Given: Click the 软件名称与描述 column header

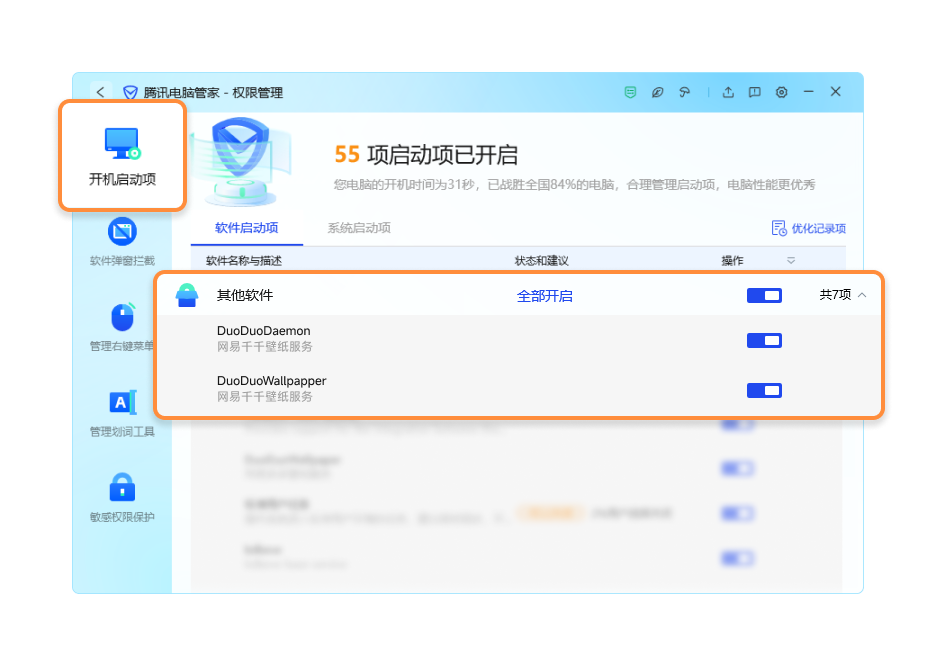Looking at the screenshot, I should point(244,261).
